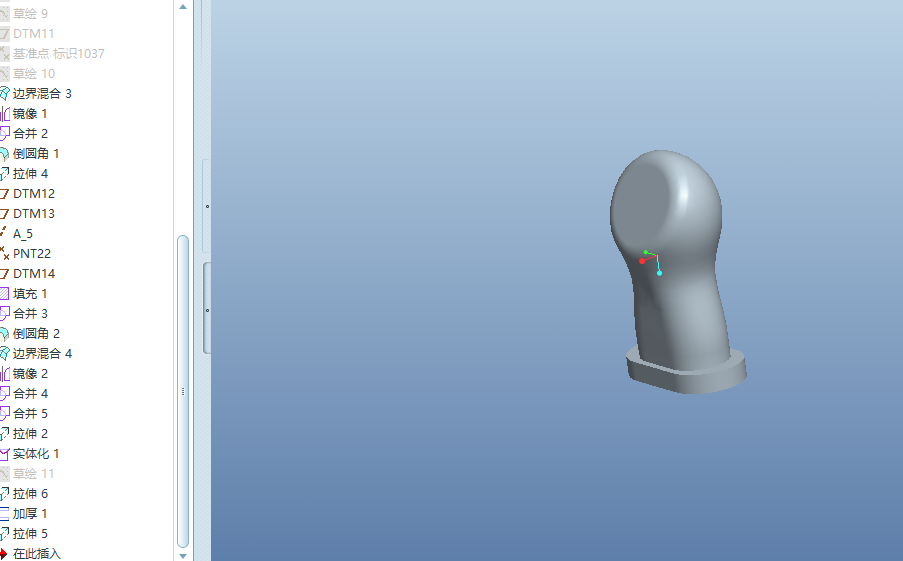Click the model tree scroll-up arrow
Viewport: 903px width, 561px height.
tap(183, 7)
